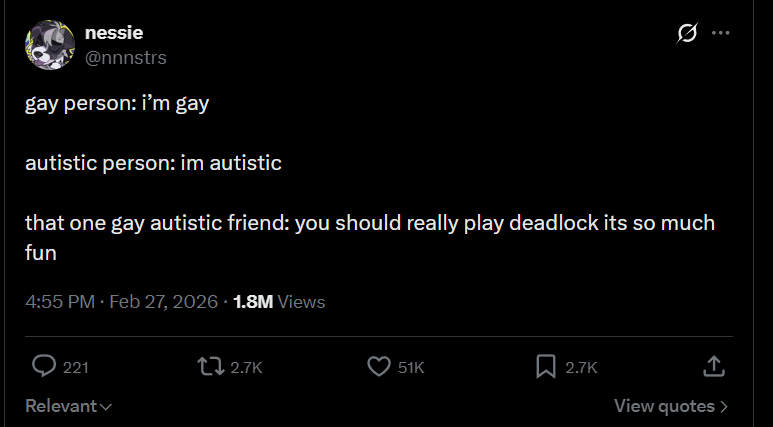This screenshot has height=427, width=773.
Task: Click the 51K likes count
Action: 411,367
